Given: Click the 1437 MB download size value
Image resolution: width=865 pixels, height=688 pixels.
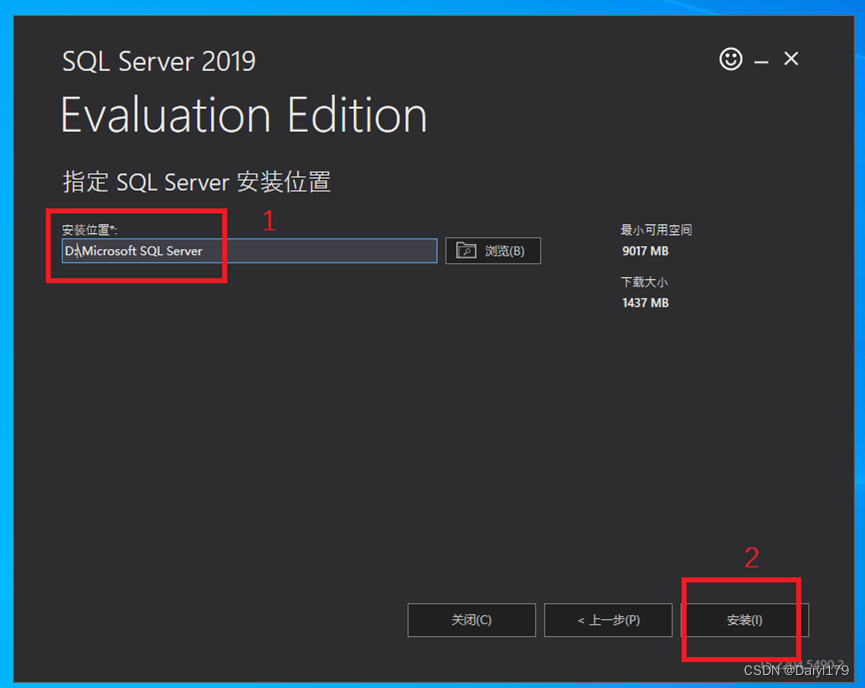Looking at the screenshot, I should (645, 303).
